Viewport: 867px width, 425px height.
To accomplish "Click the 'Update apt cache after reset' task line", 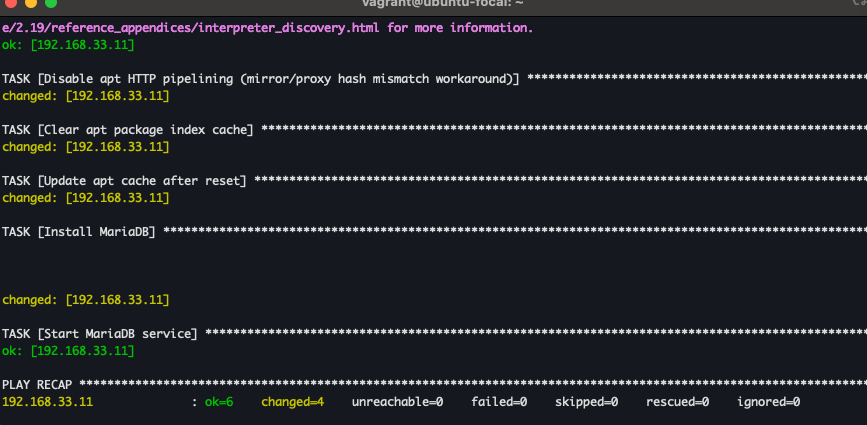I will [434, 181].
